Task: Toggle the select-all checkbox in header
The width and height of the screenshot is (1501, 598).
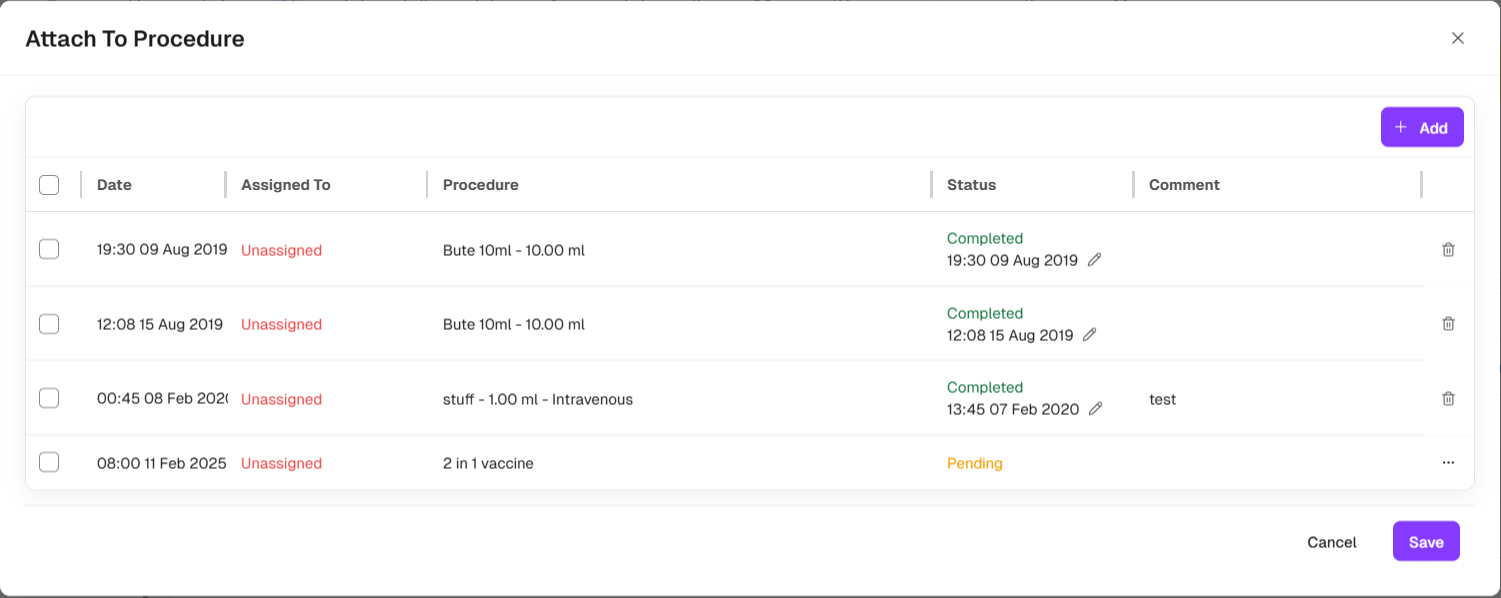Action: pos(49,185)
